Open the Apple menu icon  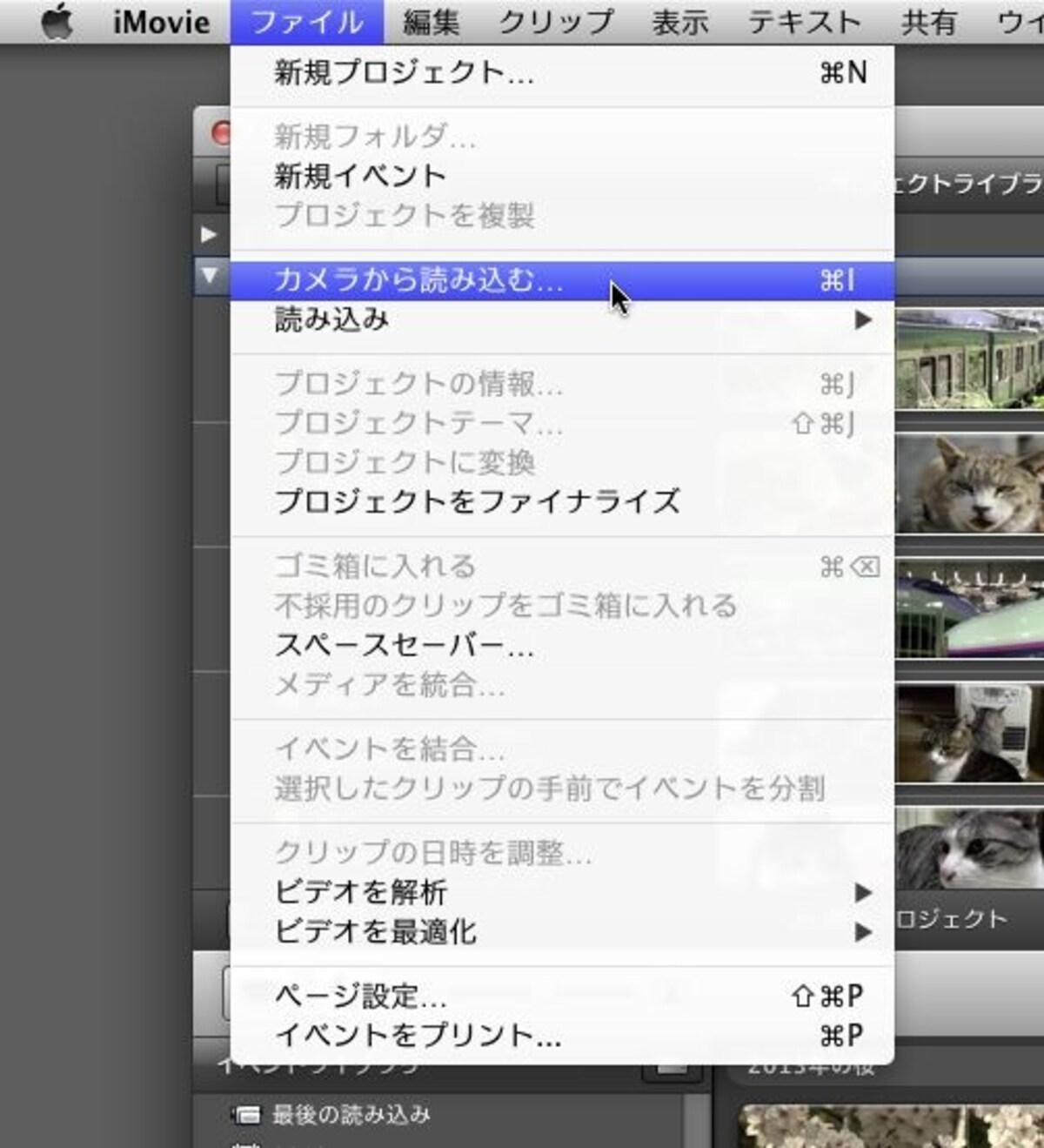tap(57, 21)
